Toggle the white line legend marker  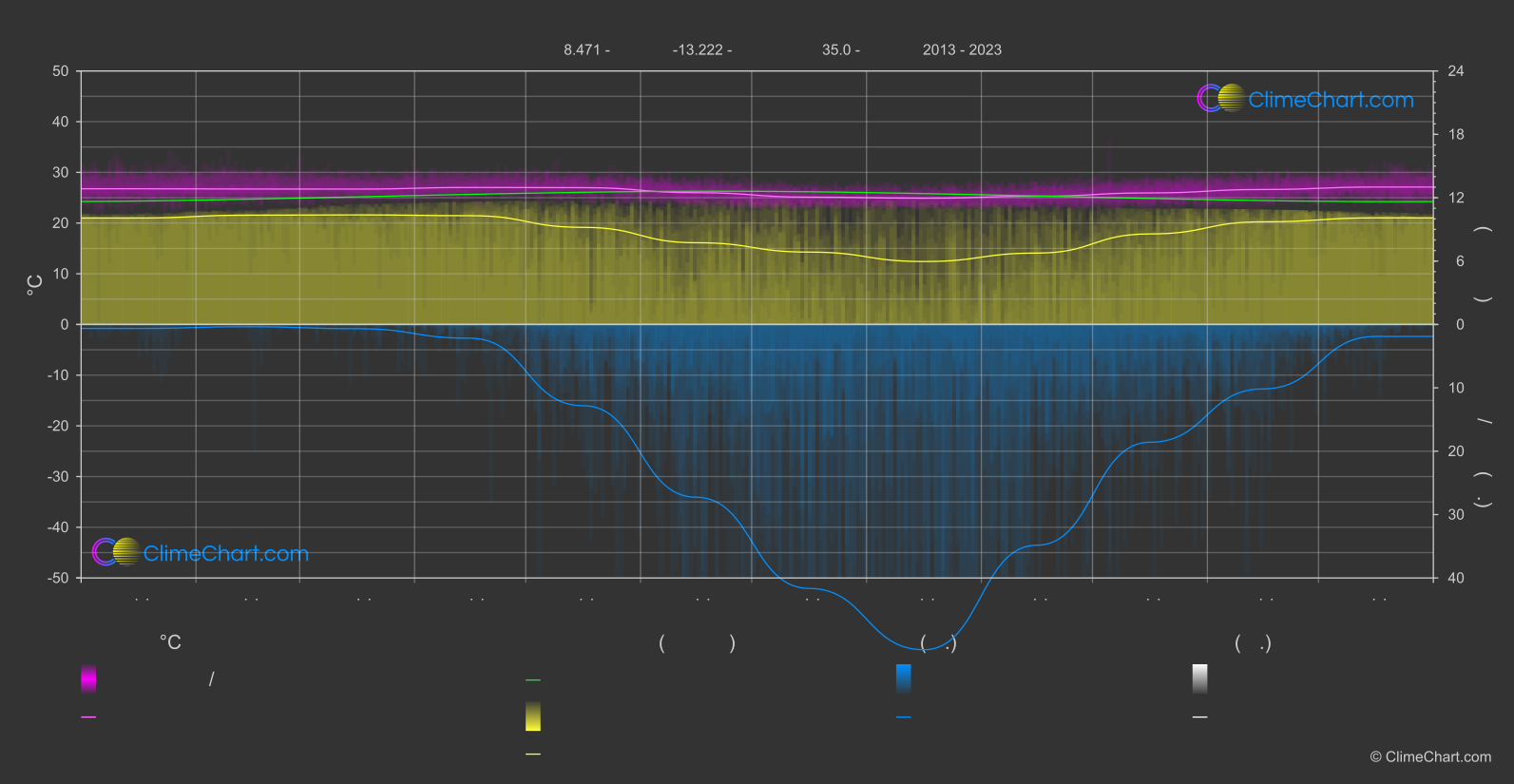(1200, 717)
